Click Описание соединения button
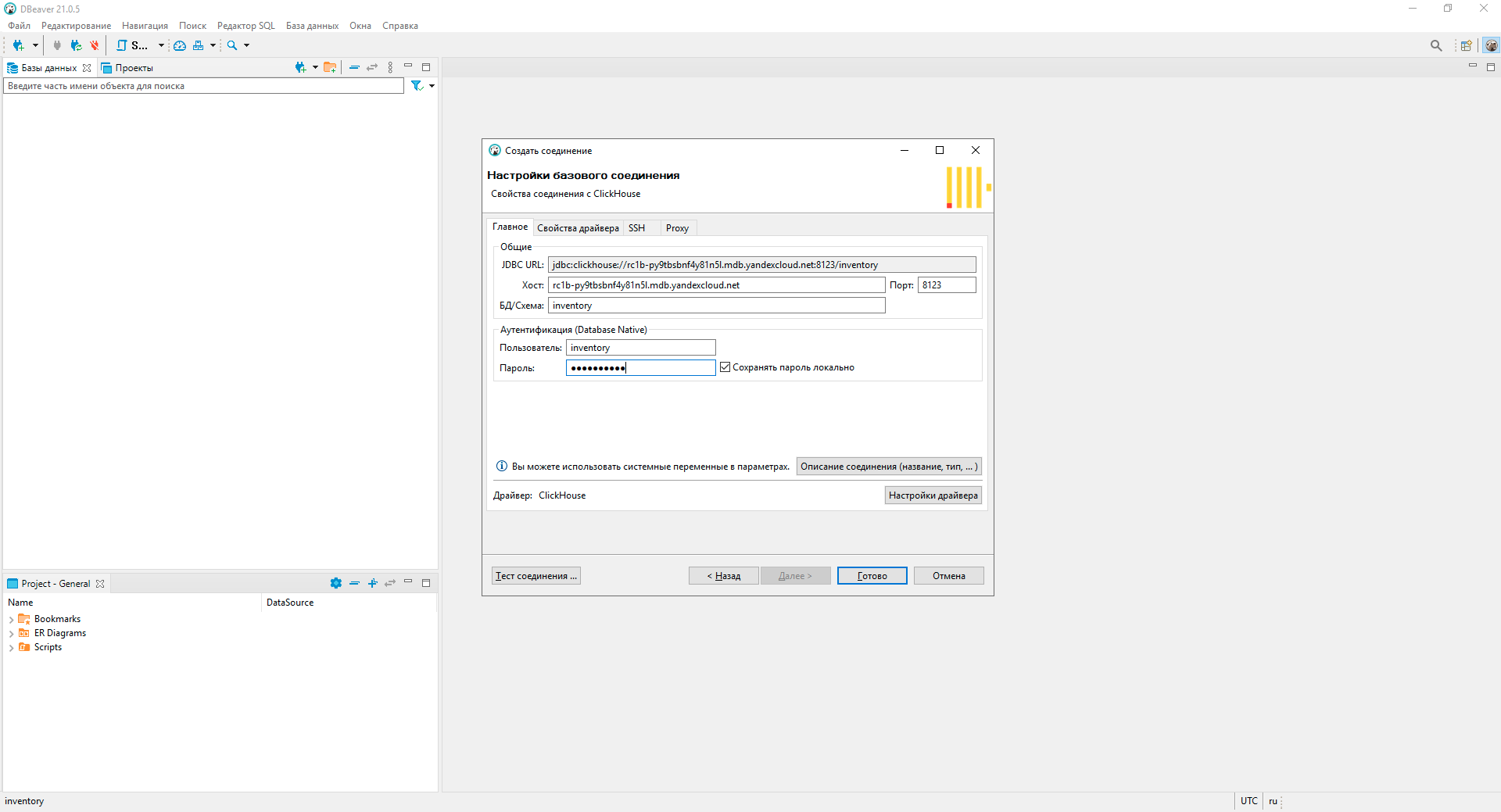 [x=889, y=467]
